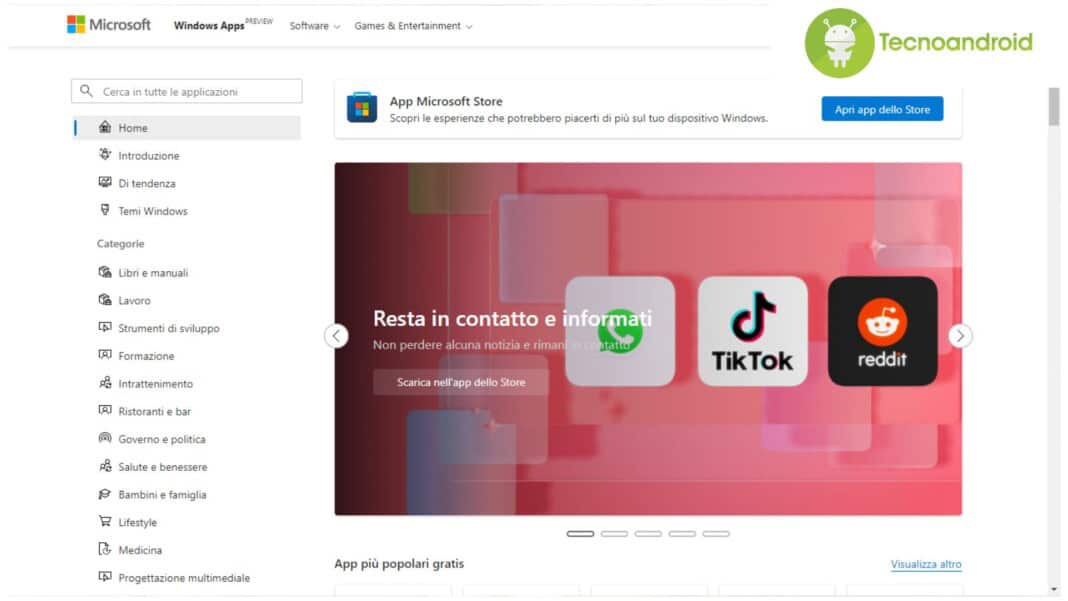Click the App più popolari gratis heading
Viewport: 1068px width, 601px height.
(x=399, y=564)
